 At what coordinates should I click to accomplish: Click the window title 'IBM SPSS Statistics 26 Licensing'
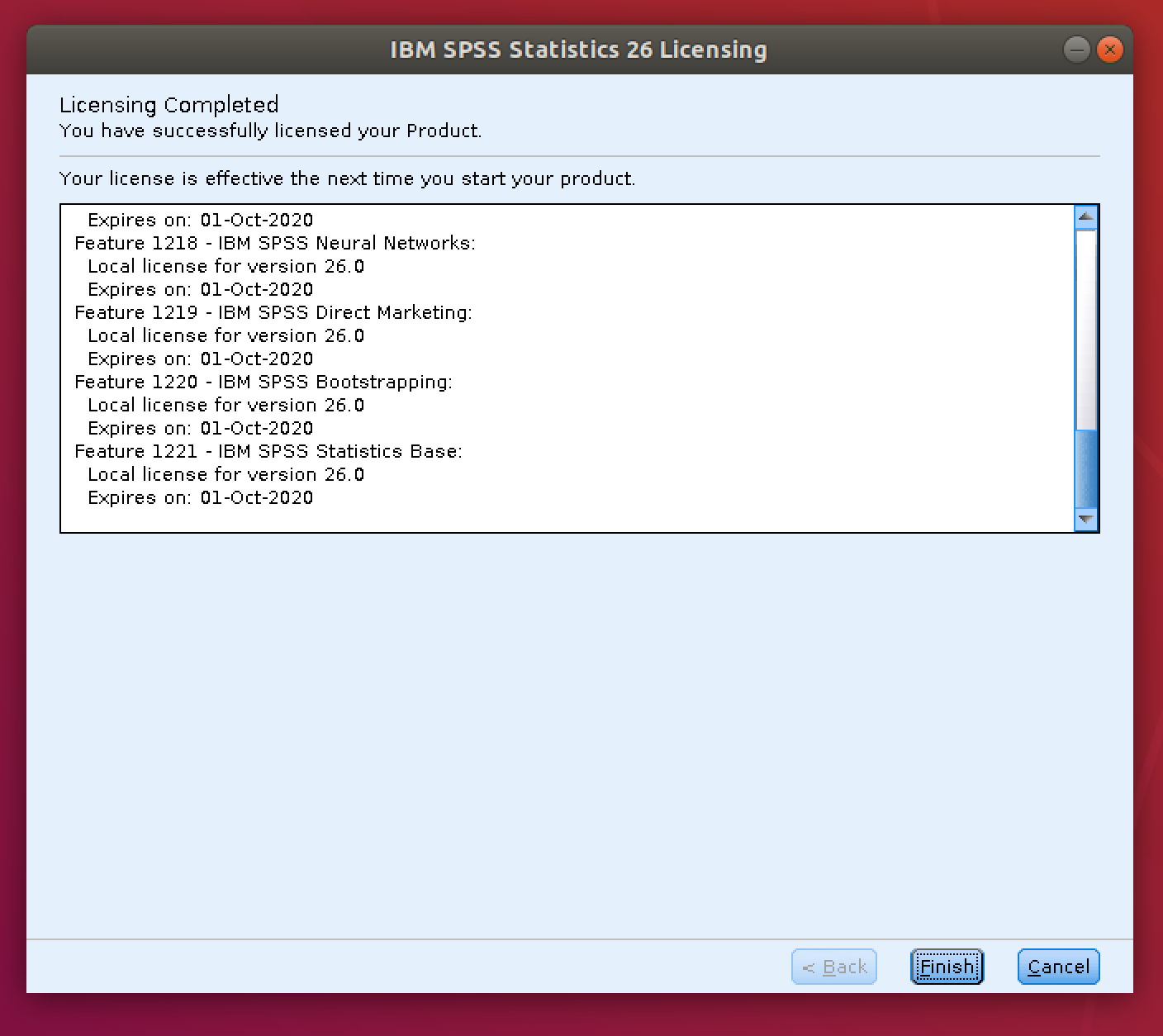(x=578, y=50)
